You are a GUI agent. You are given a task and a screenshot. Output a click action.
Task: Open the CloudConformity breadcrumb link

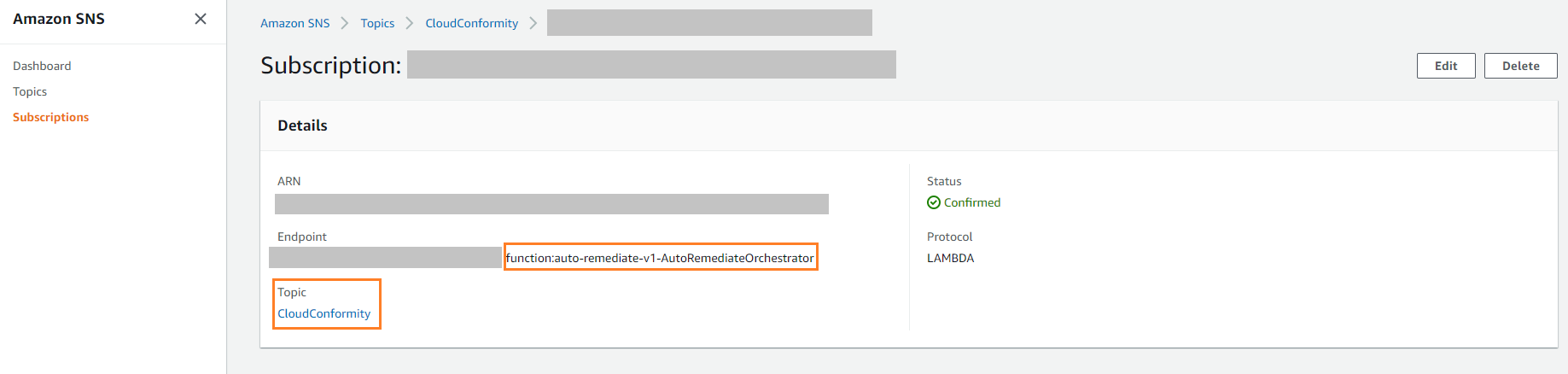pos(471,23)
